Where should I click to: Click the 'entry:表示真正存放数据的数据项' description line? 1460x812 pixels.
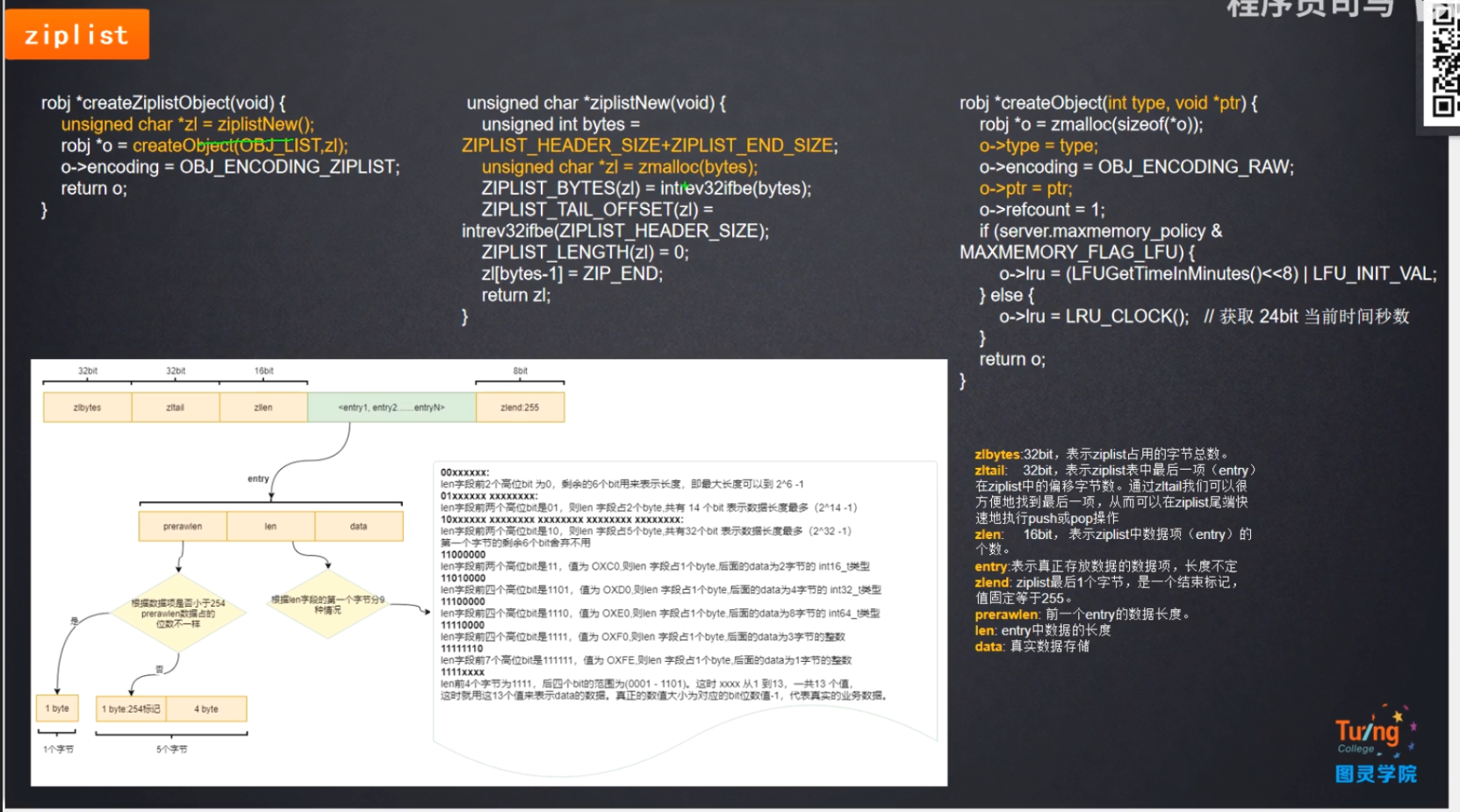coord(1105,566)
